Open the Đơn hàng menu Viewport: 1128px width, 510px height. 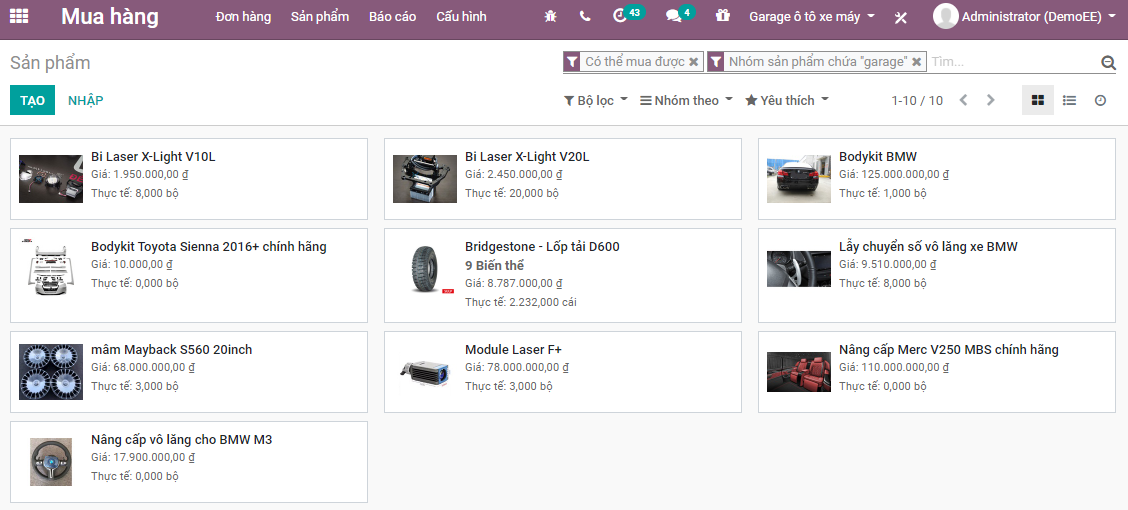pyautogui.click(x=243, y=17)
